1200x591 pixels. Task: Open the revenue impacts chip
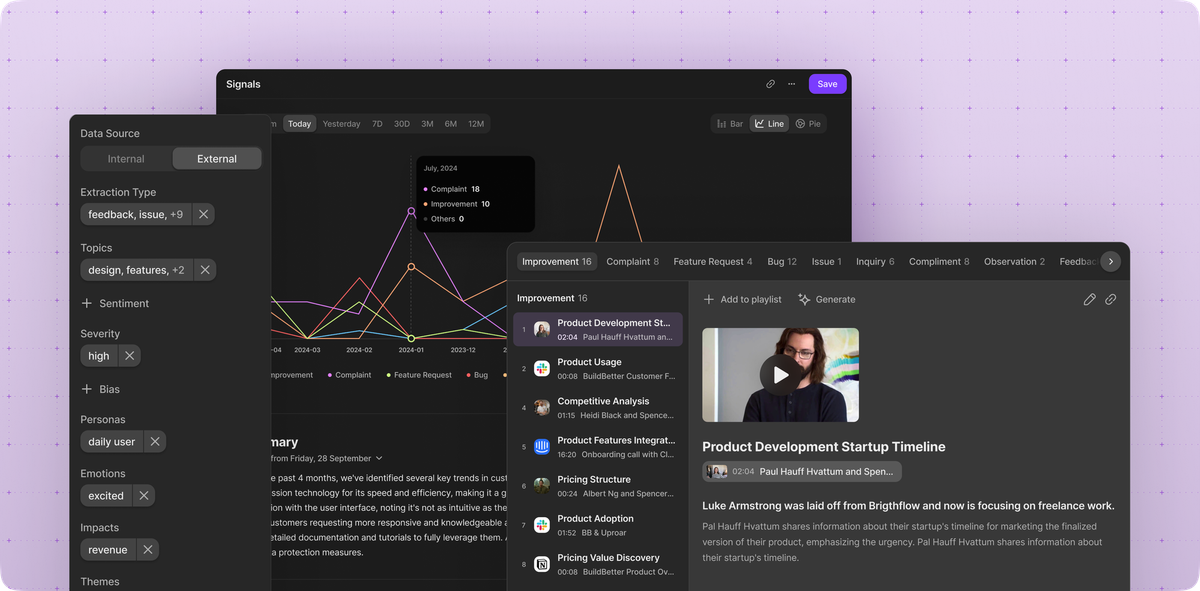pyautogui.click(x=108, y=550)
